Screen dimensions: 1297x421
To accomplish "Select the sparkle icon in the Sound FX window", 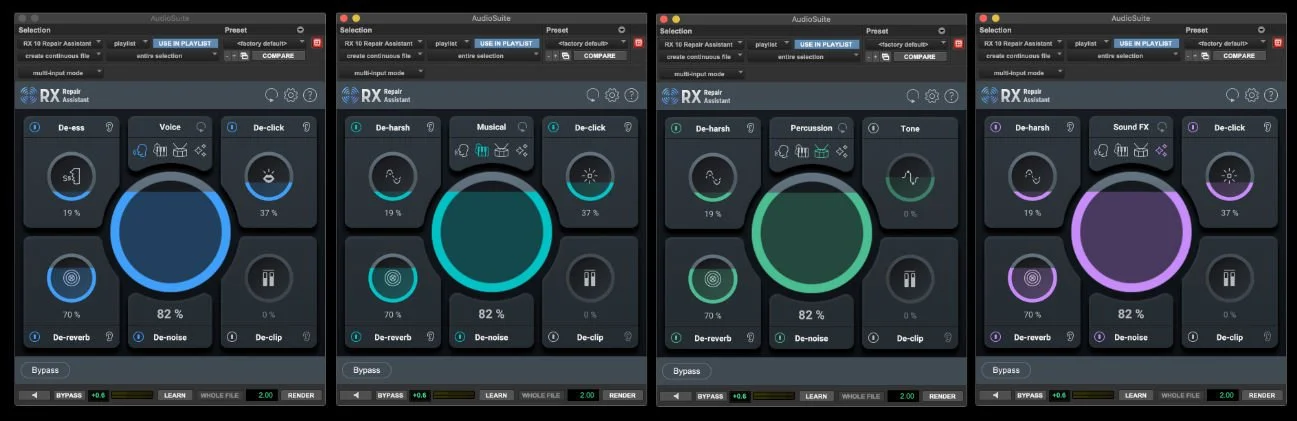I will 1161,150.
